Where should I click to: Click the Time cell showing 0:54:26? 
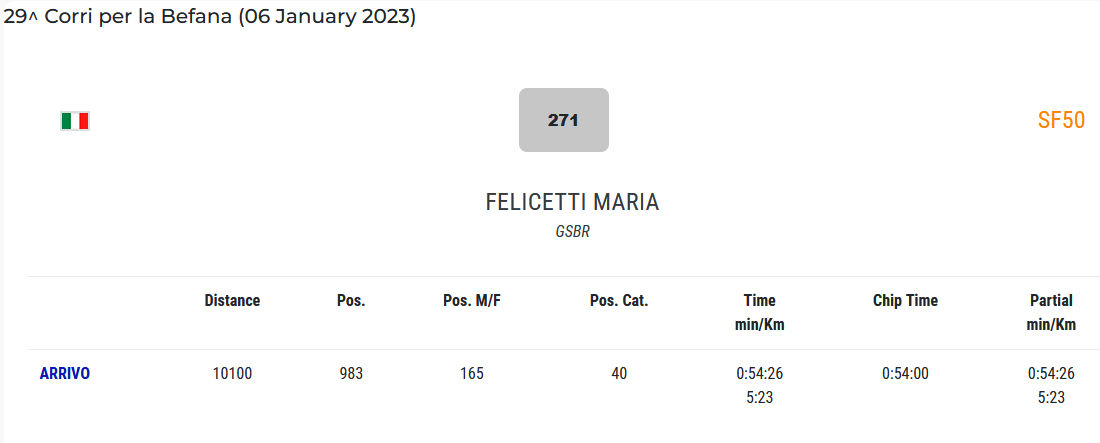[x=759, y=373]
